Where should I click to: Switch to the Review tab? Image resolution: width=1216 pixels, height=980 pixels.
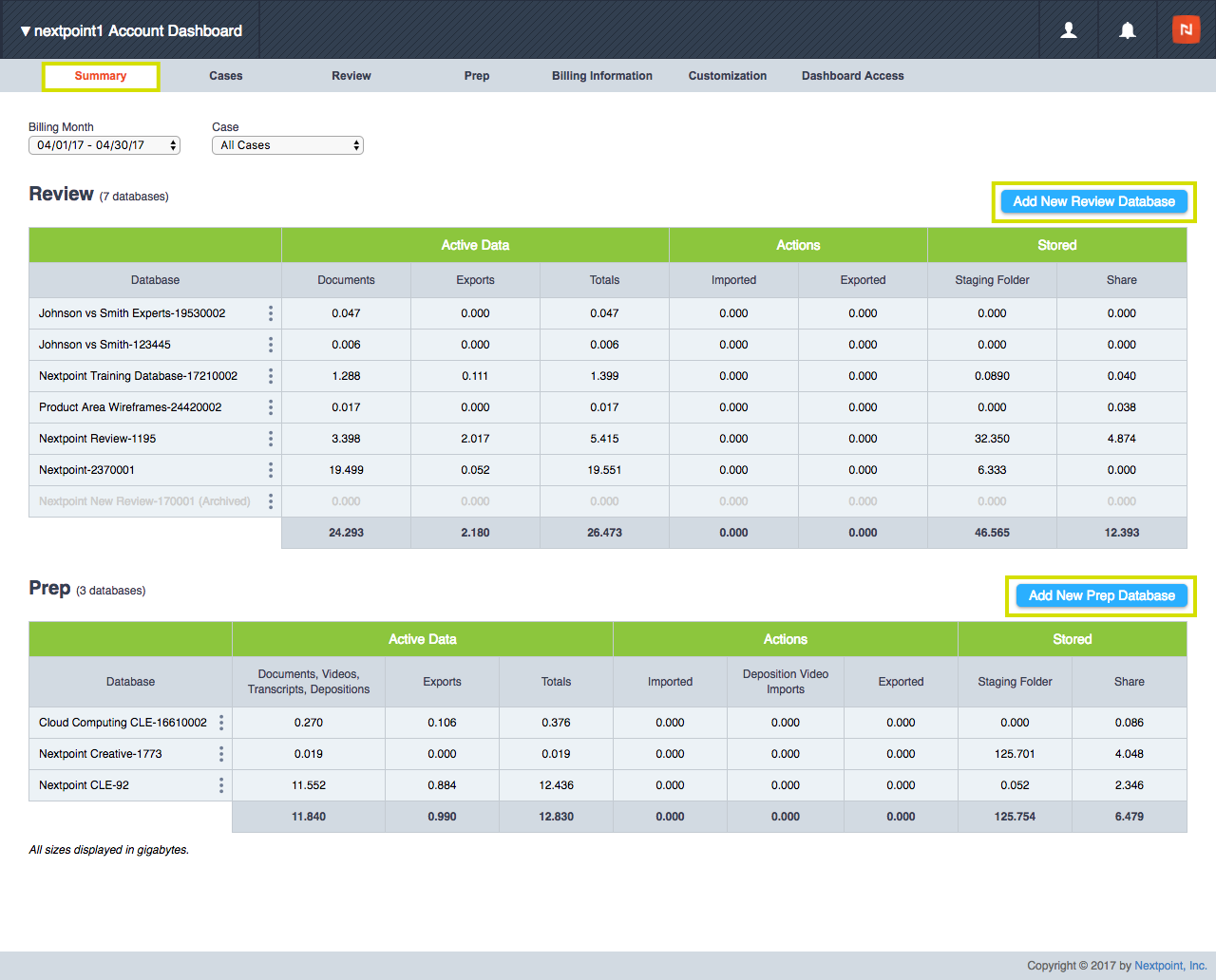click(x=351, y=76)
